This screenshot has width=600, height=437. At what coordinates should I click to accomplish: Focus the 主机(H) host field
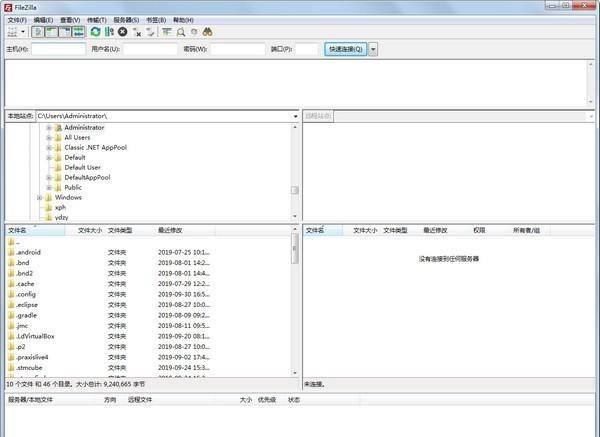click(x=59, y=49)
